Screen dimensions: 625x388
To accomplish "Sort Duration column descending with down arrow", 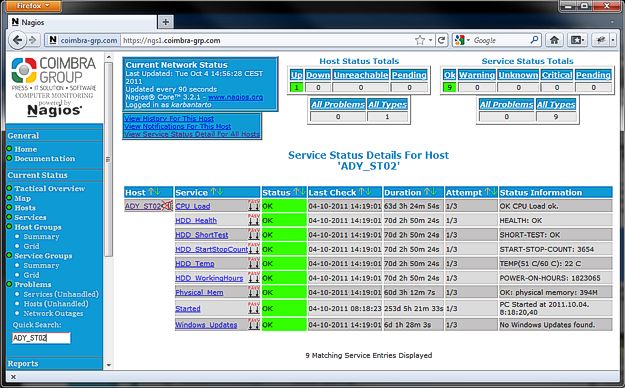I will coord(433,192).
